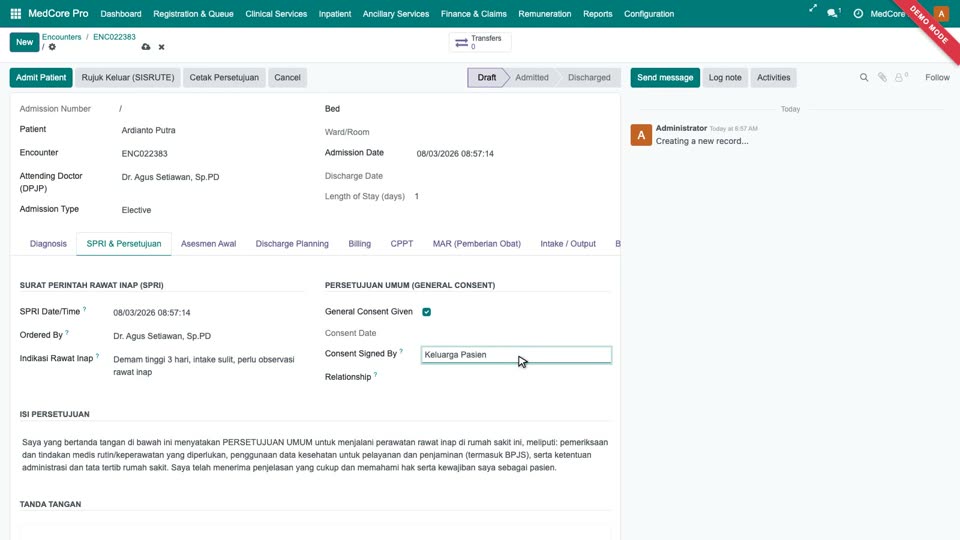Click the Follow button
The height and width of the screenshot is (540, 960).
tap(937, 78)
